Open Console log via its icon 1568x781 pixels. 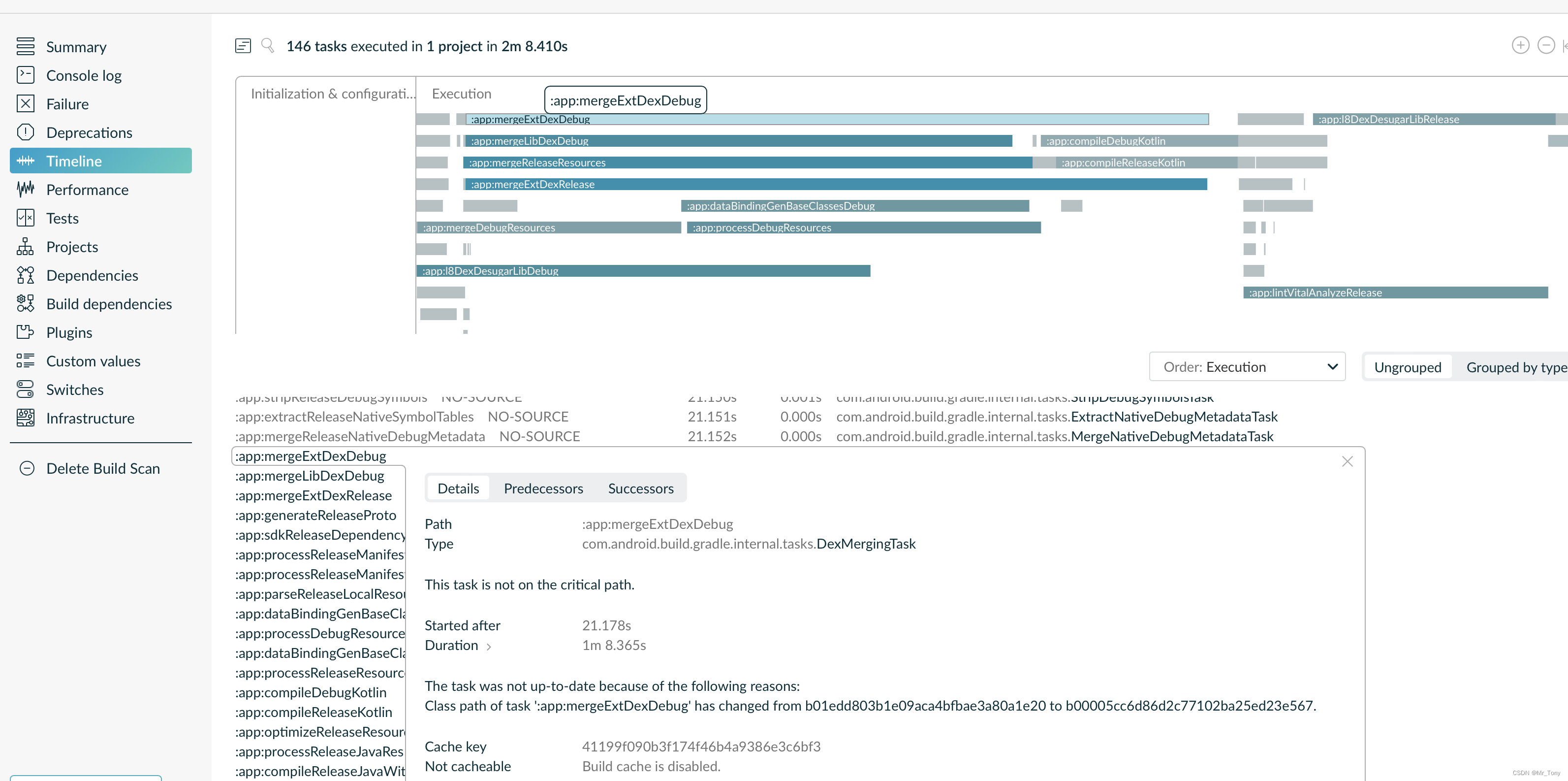25,75
